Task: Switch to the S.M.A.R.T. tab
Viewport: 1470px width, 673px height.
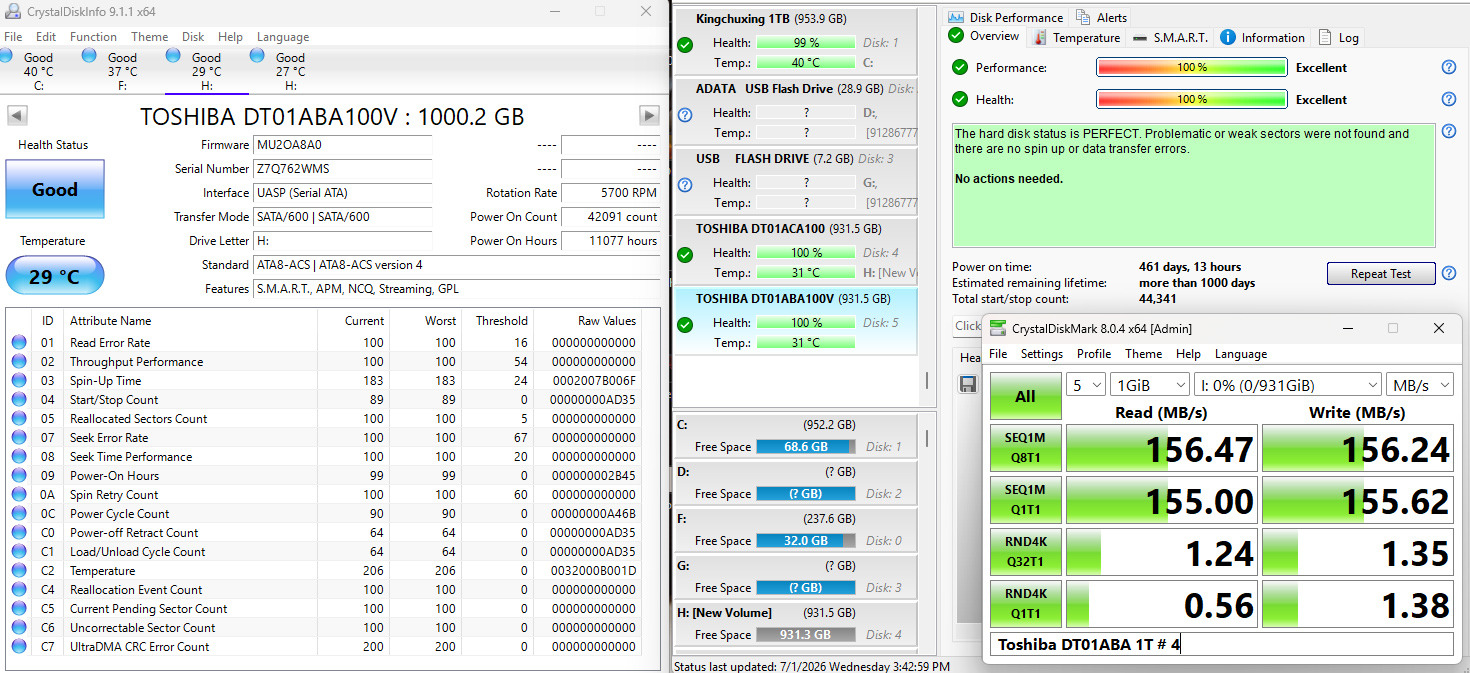Action: (x=1170, y=38)
